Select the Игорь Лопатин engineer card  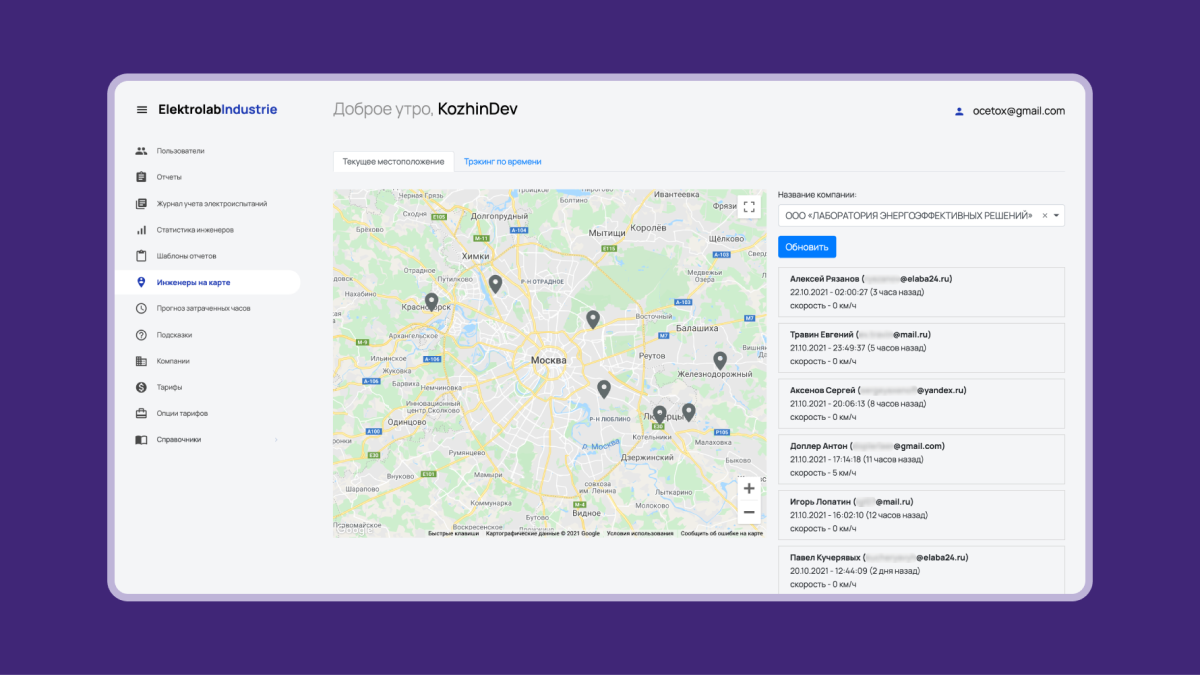[921, 515]
